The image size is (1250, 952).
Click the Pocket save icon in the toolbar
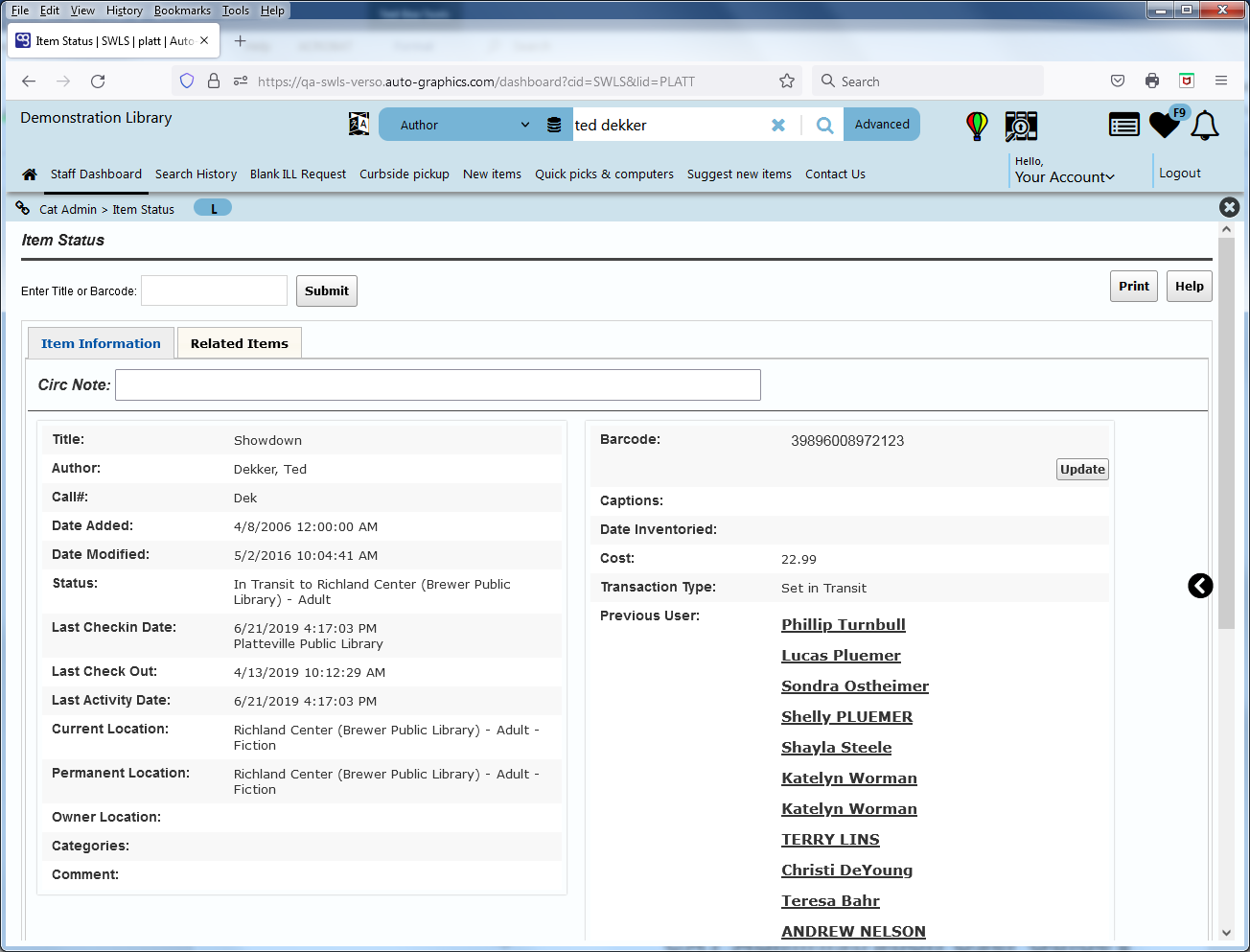tap(1118, 81)
